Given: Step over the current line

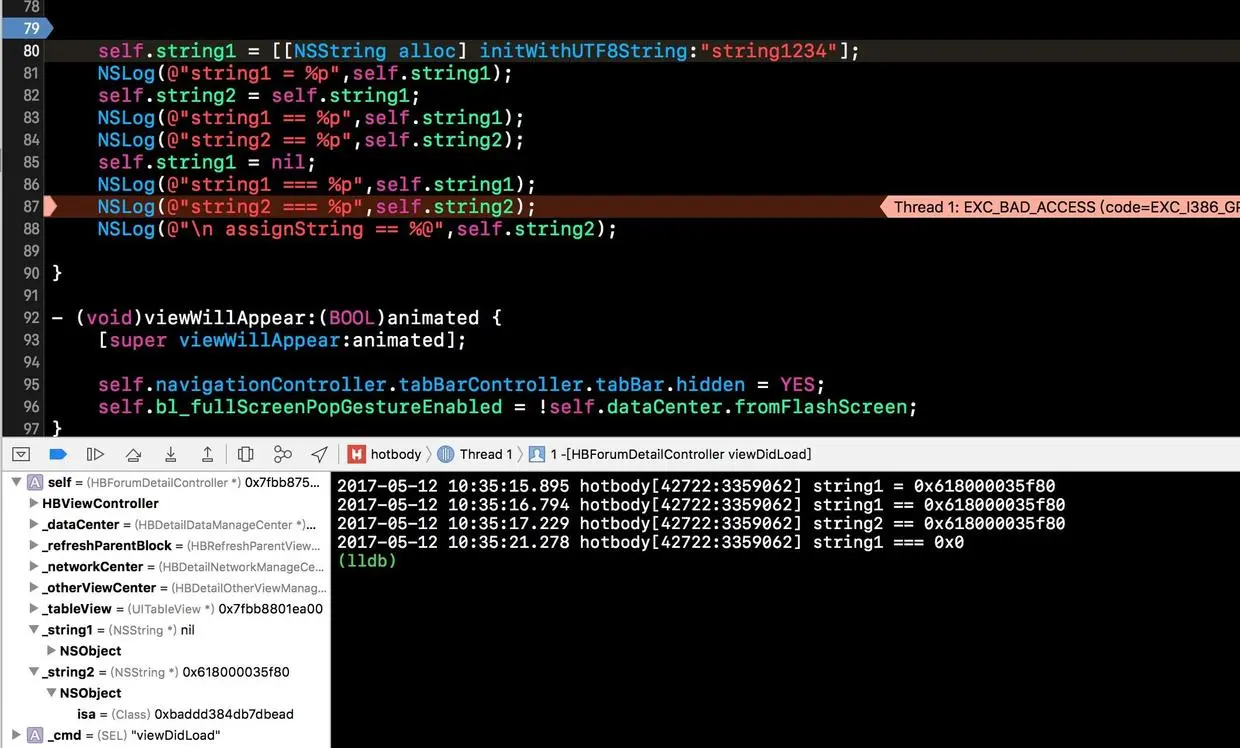Looking at the screenshot, I should (133, 454).
